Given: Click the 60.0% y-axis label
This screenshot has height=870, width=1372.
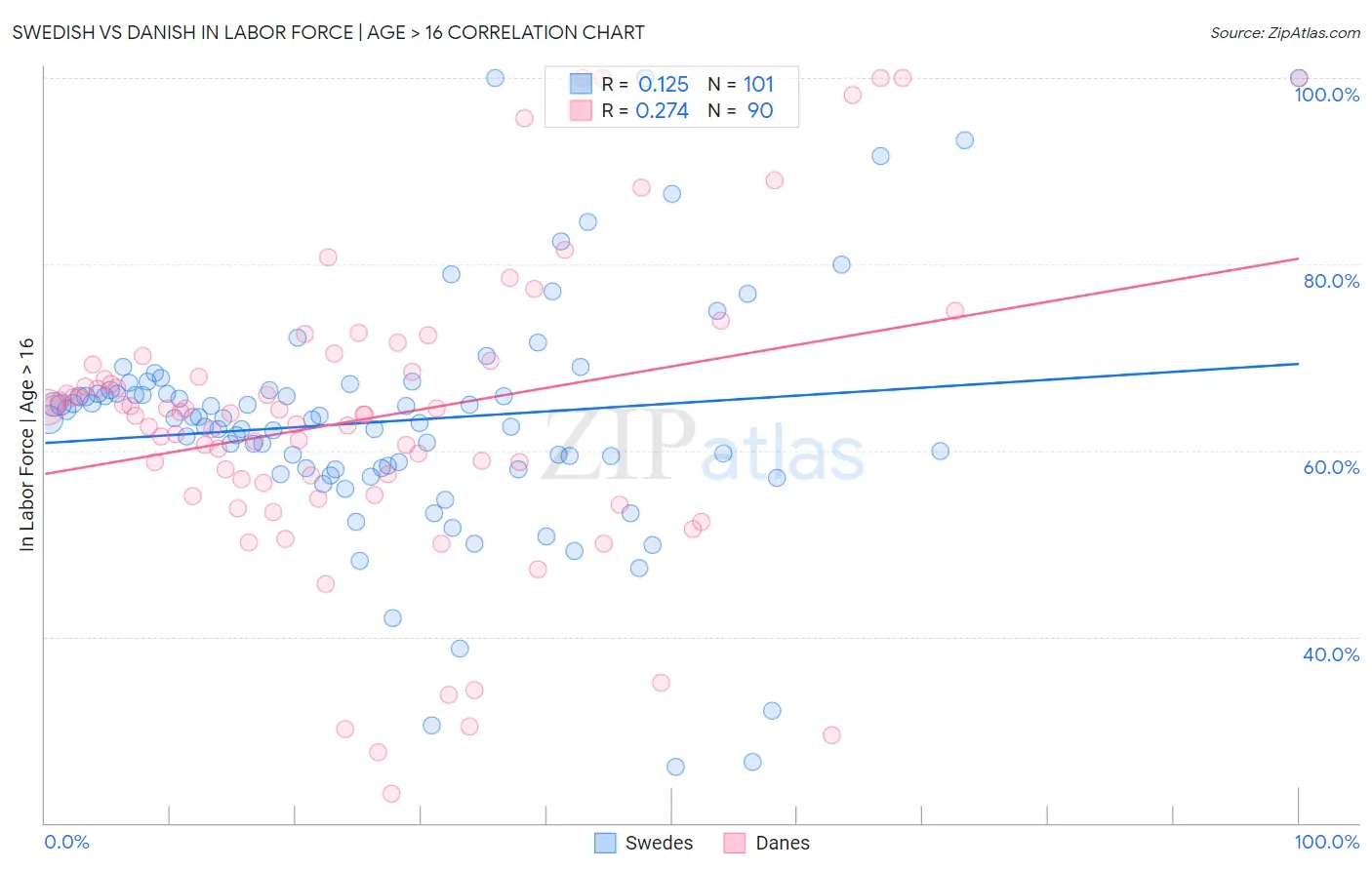Looking at the screenshot, I should coord(1331,467).
